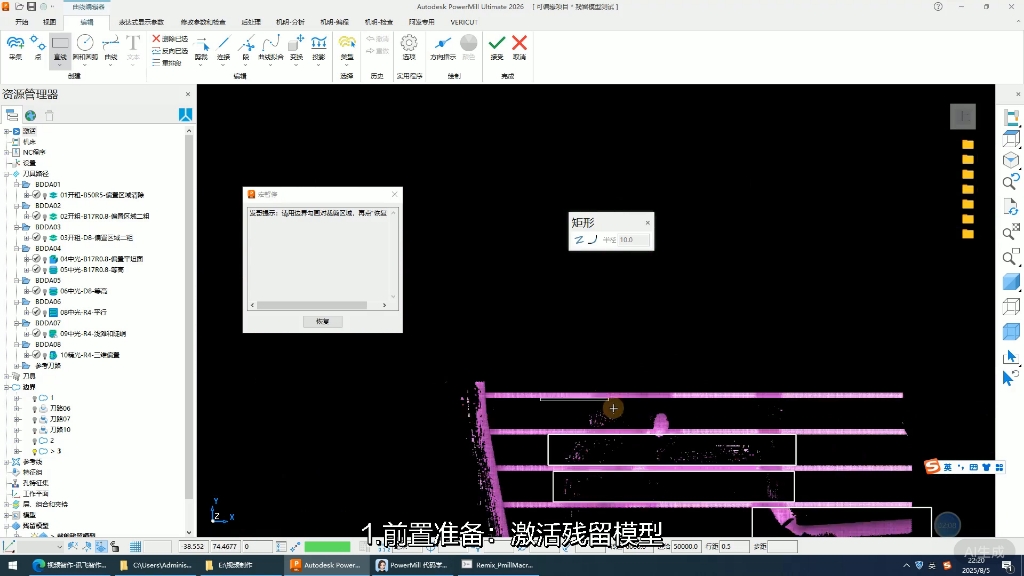This screenshot has height=576, width=1024.
Task: Open the VERICUT ribbon tab
Action: pyautogui.click(x=464, y=22)
